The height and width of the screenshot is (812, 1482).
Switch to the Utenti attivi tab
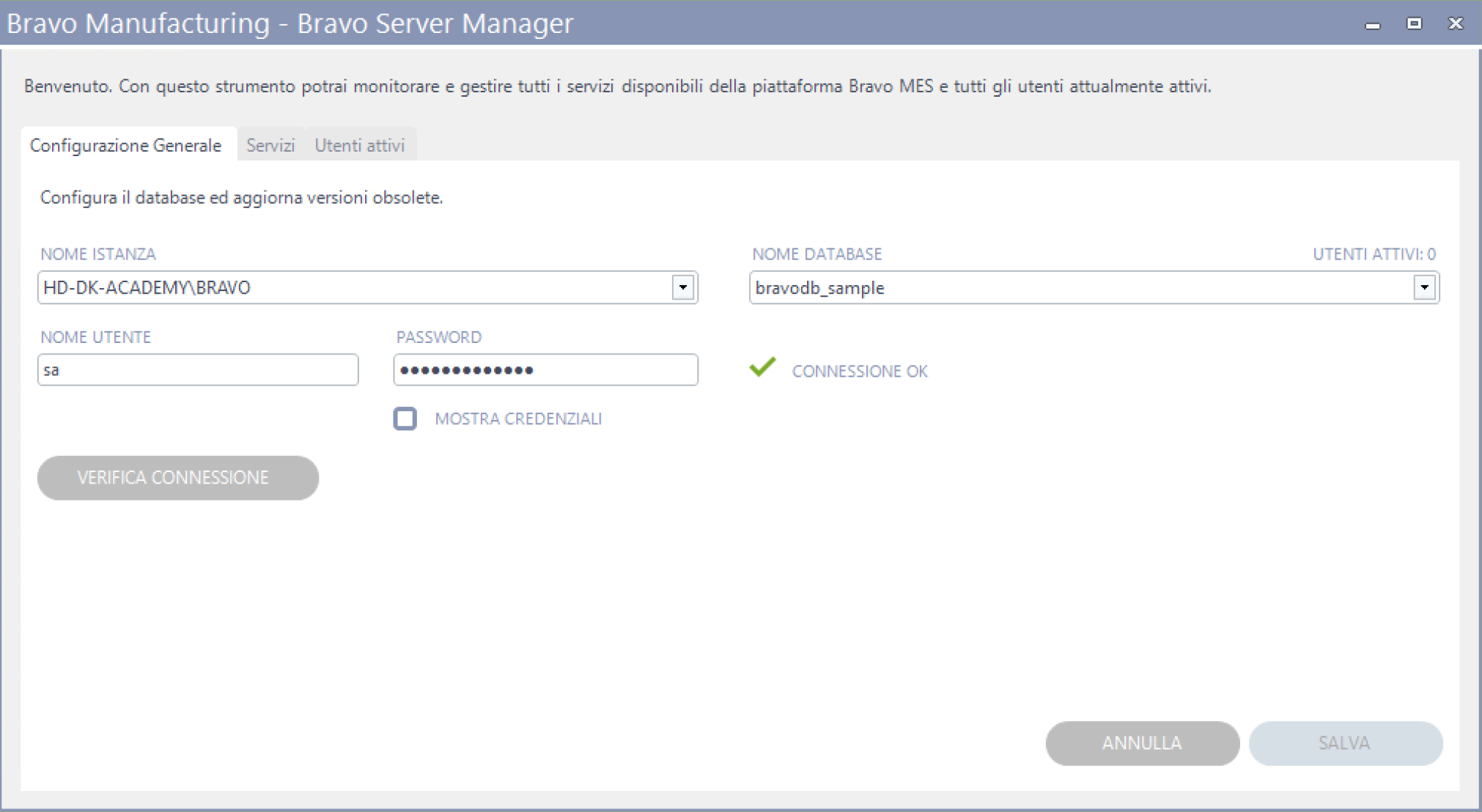pos(360,145)
